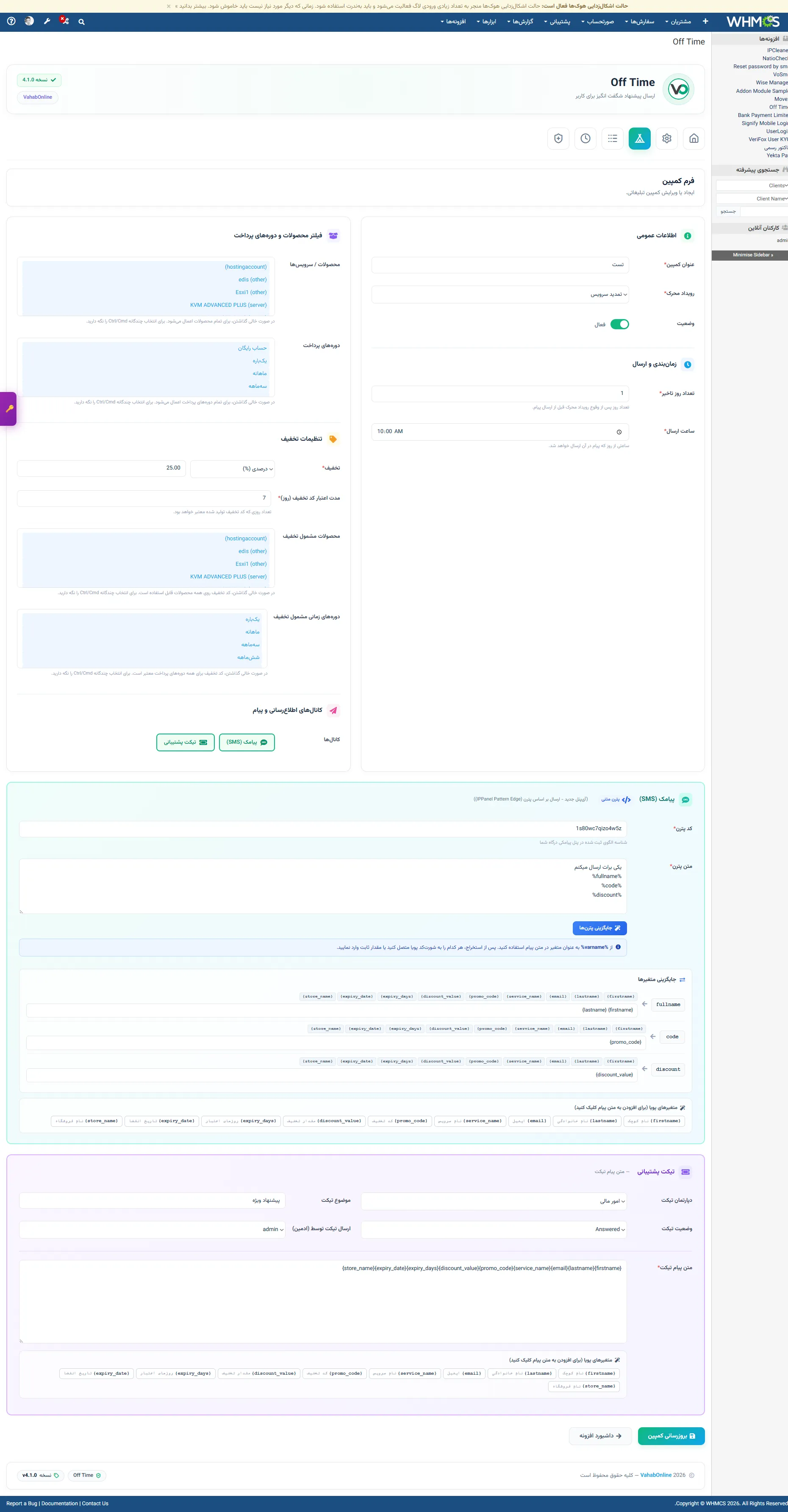Screen dimensions: 788x1512
Task: Click the ticket subject field (پیشنهاد ویژه)
Action: pyautogui.click(x=152, y=1201)
